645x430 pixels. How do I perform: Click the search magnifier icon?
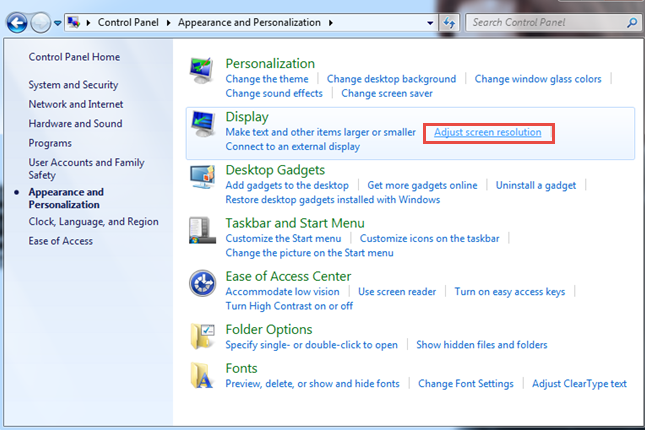[x=632, y=23]
